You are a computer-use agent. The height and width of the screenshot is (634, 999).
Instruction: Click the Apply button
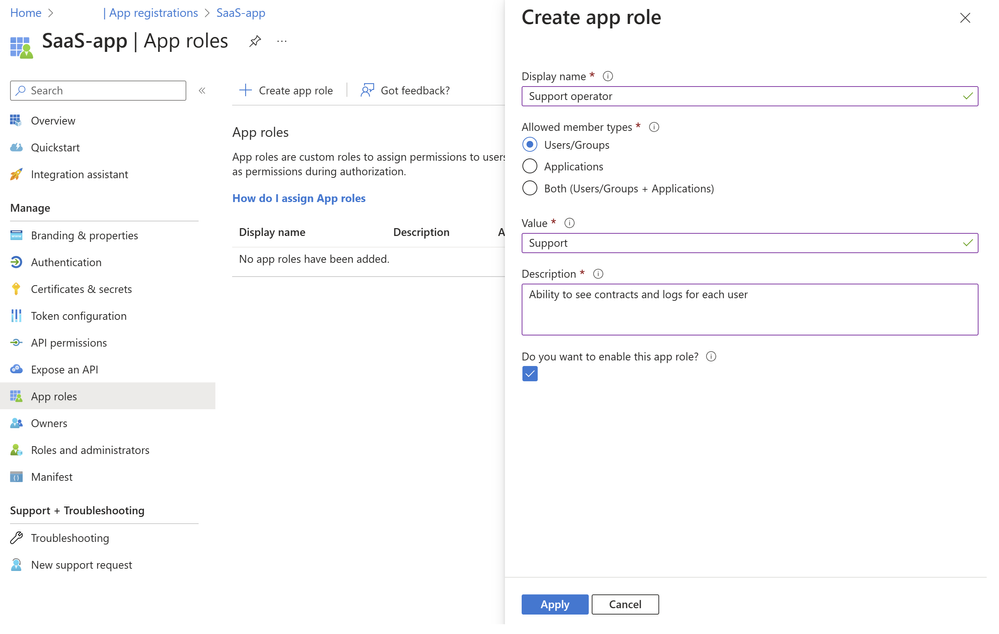[x=554, y=604]
